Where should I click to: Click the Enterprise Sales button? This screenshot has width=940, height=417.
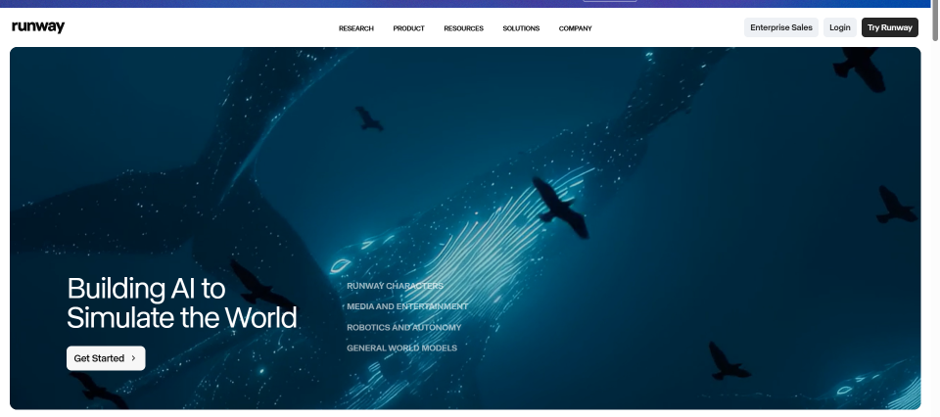[x=781, y=28]
